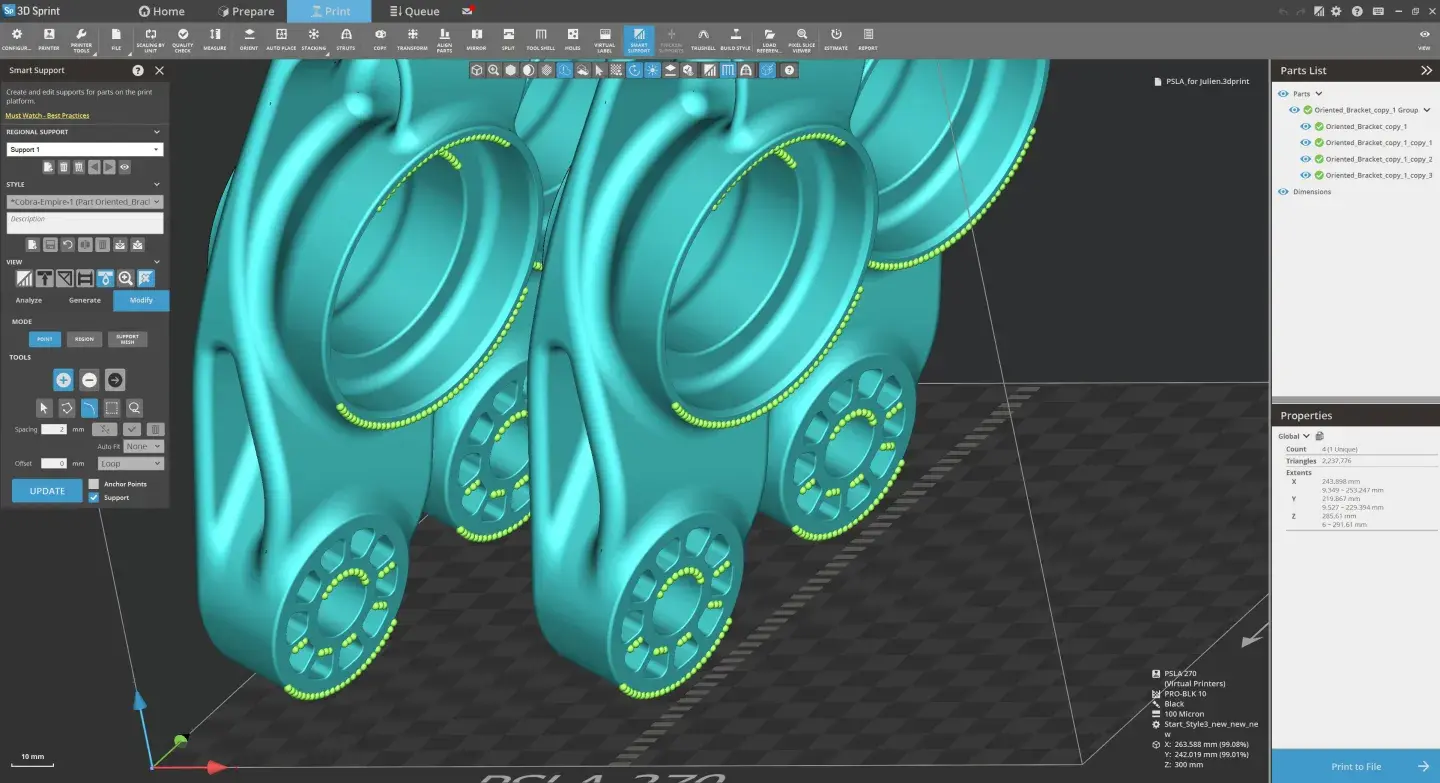The height and width of the screenshot is (783, 1440).
Task: Collapse the View section chevron
Action: pyautogui.click(x=157, y=262)
